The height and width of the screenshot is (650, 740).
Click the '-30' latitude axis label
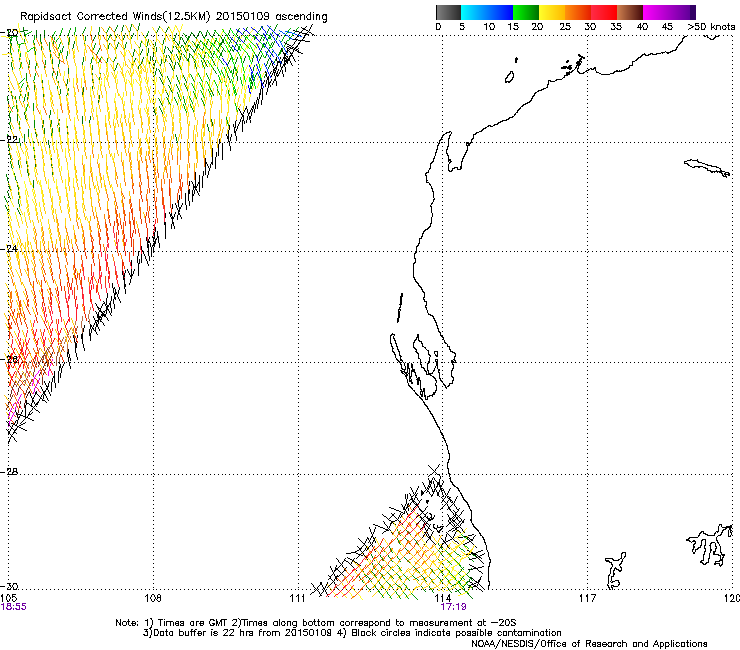(x=9, y=586)
